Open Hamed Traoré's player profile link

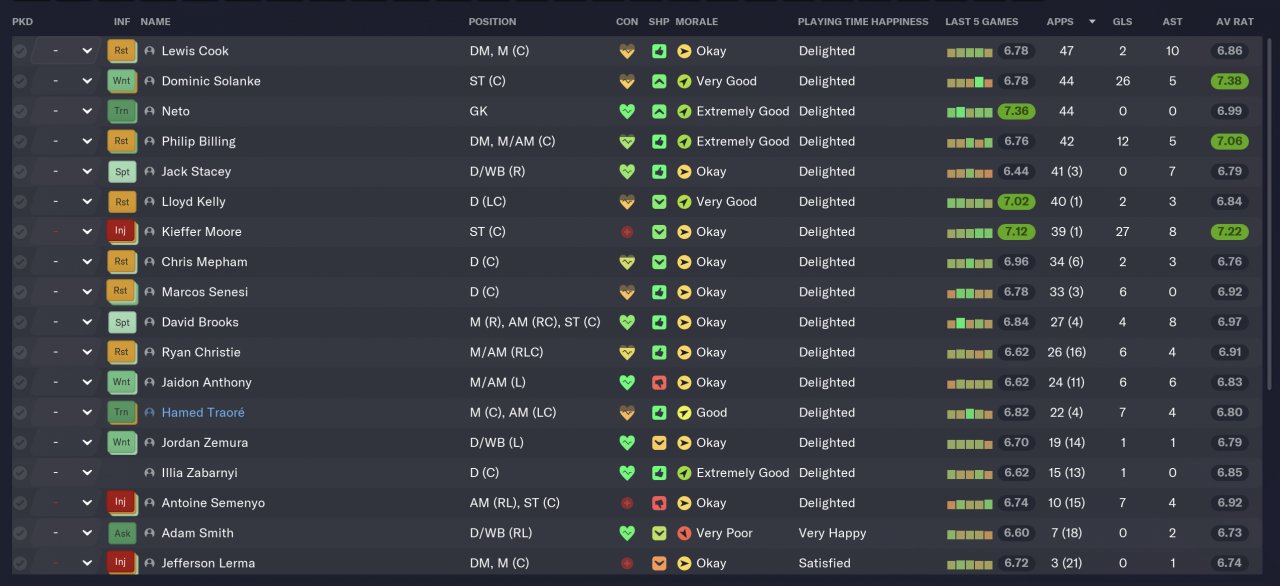point(203,412)
